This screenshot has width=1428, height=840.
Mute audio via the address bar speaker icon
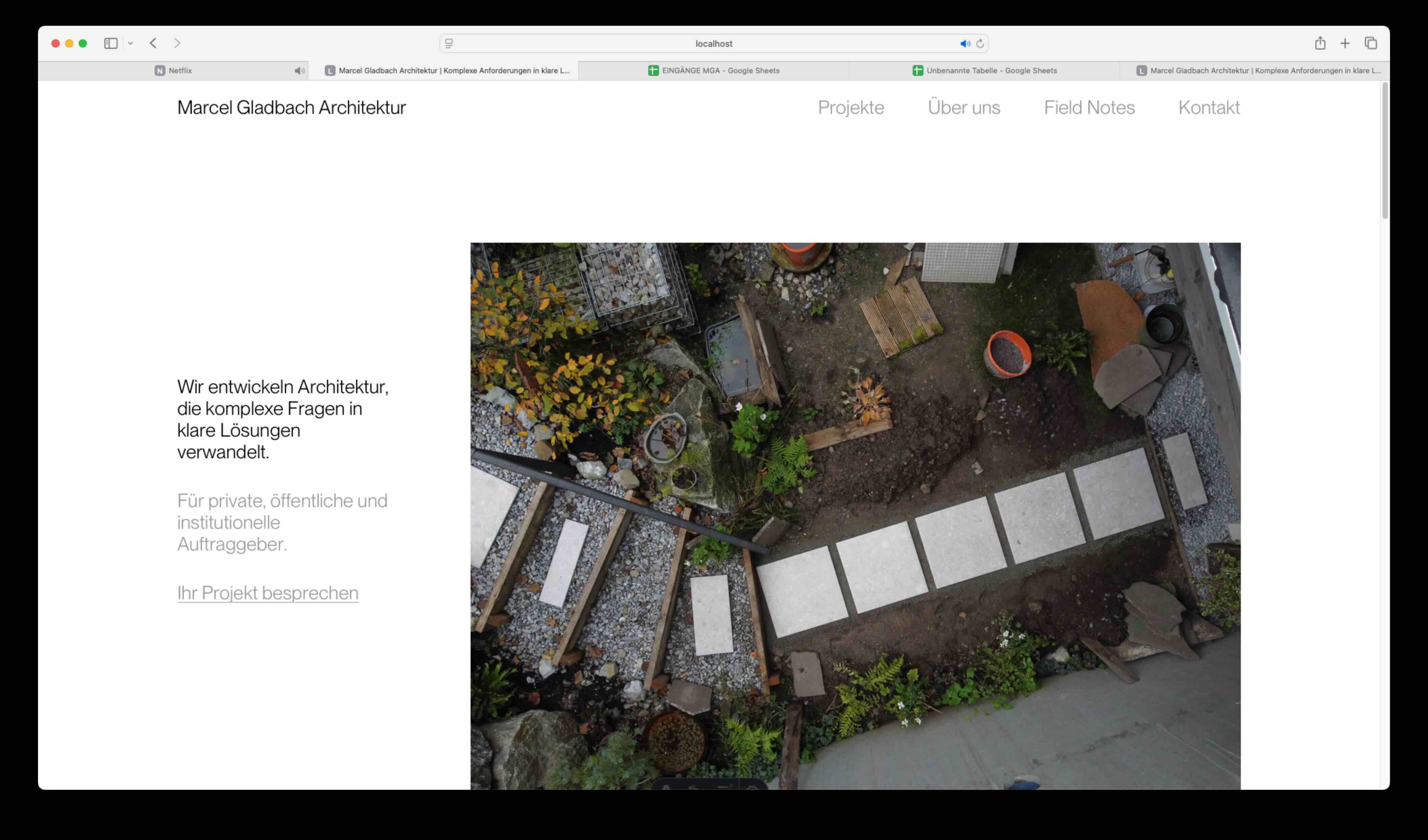point(965,44)
